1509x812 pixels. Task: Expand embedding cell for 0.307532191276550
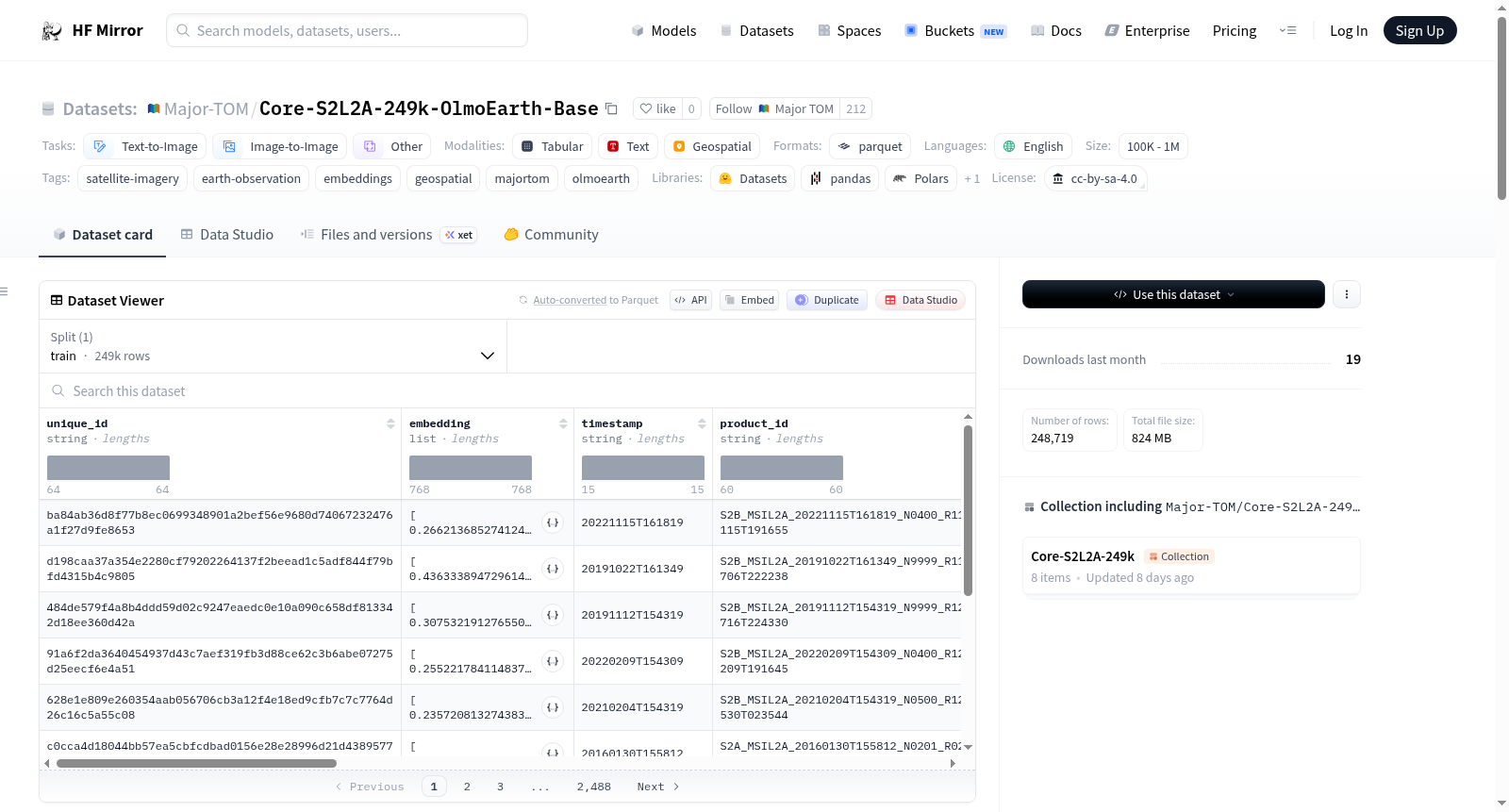tap(553, 615)
